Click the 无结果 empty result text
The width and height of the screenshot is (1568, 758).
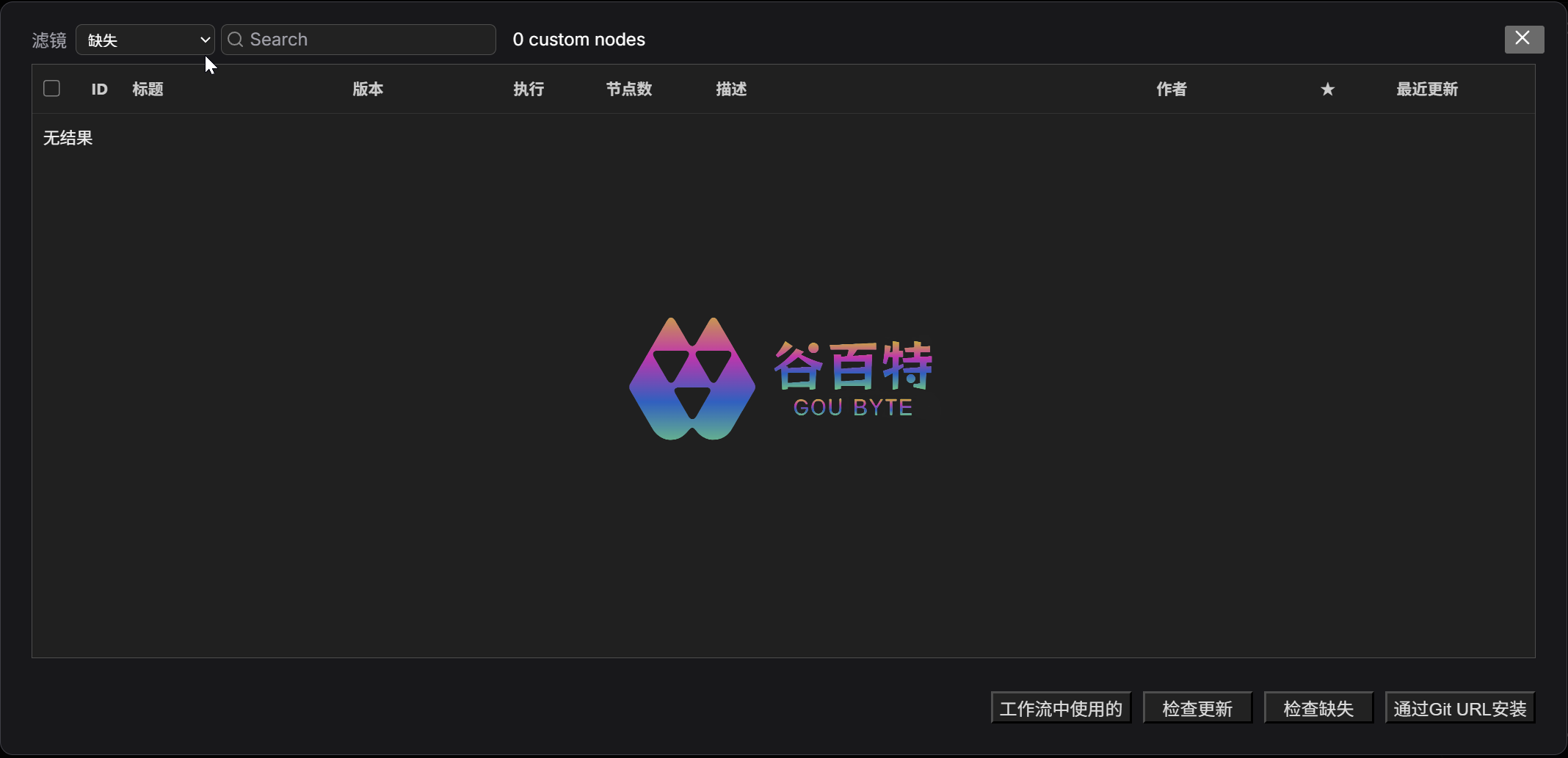(68, 138)
